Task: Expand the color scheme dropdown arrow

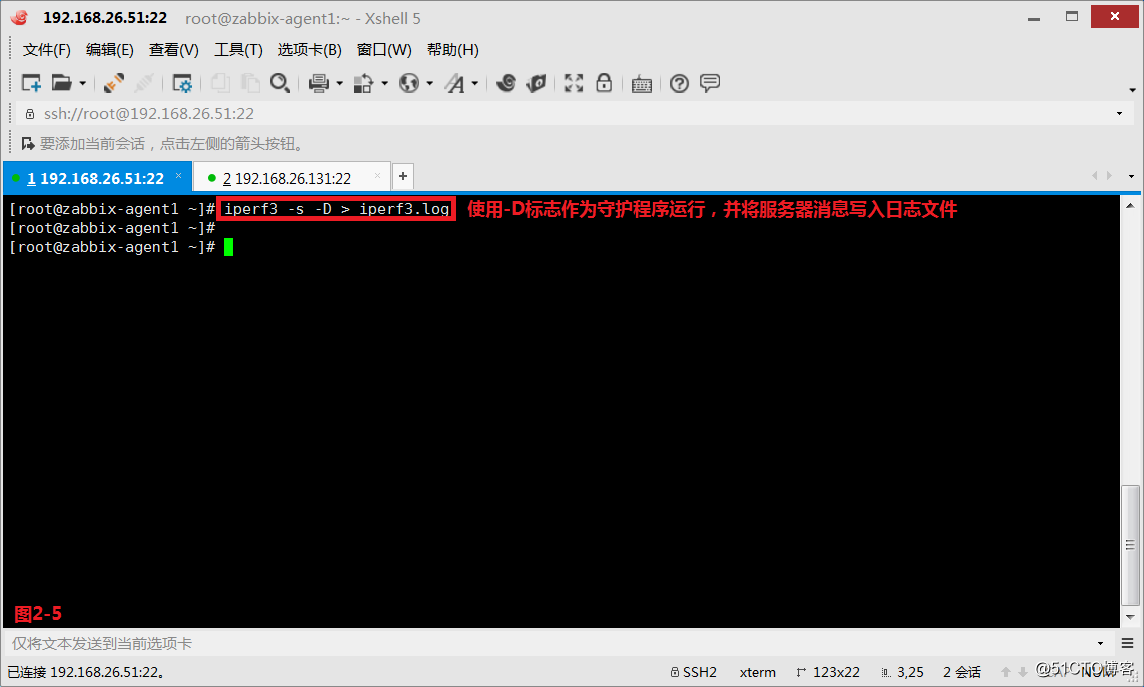Action: click(384, 84)
